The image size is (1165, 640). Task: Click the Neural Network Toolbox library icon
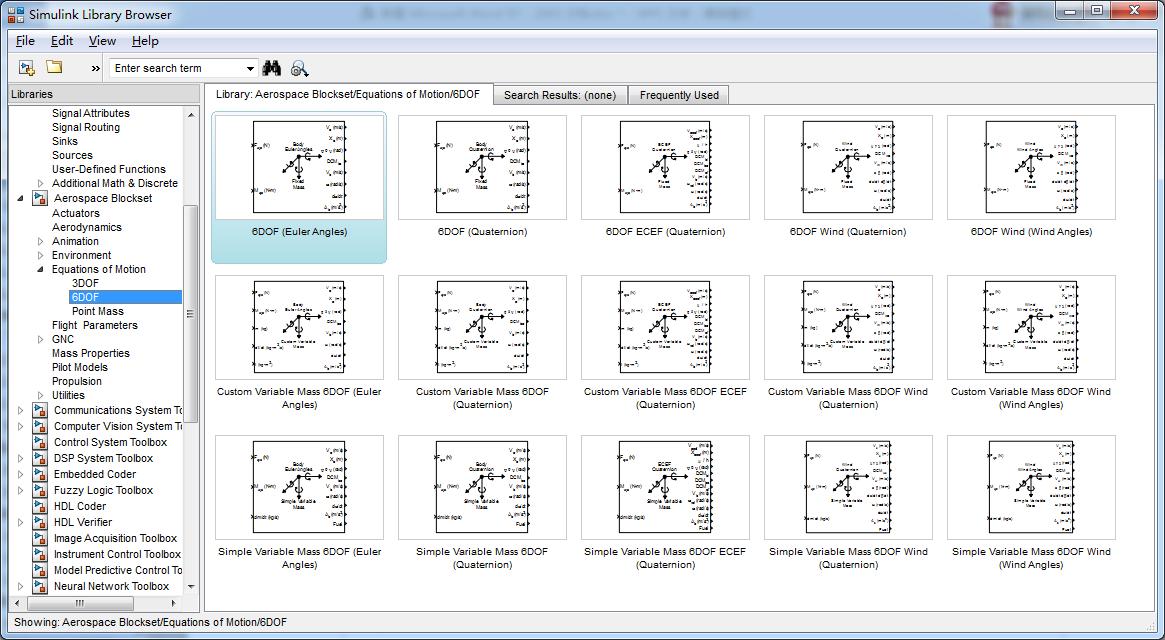[x=40, y=586]
